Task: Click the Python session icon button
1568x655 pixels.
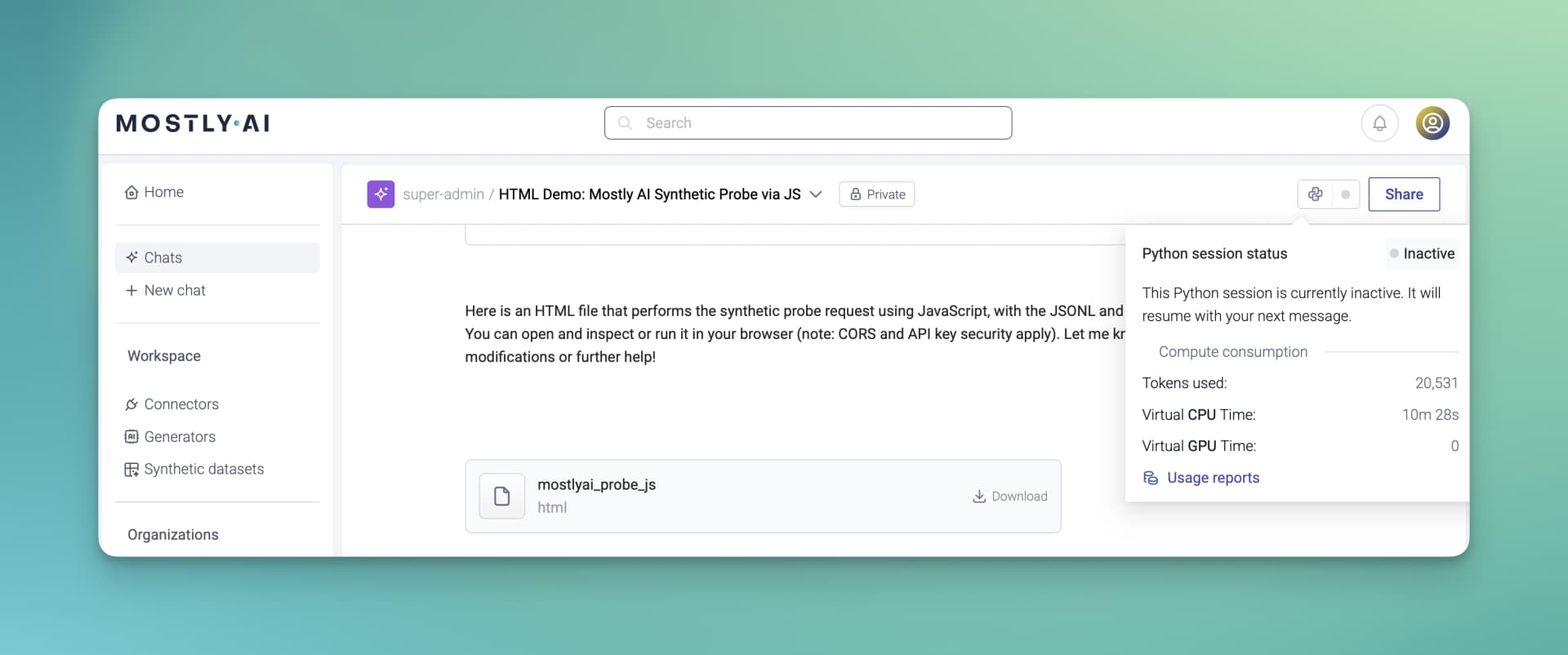Action: coord(1315,194)
